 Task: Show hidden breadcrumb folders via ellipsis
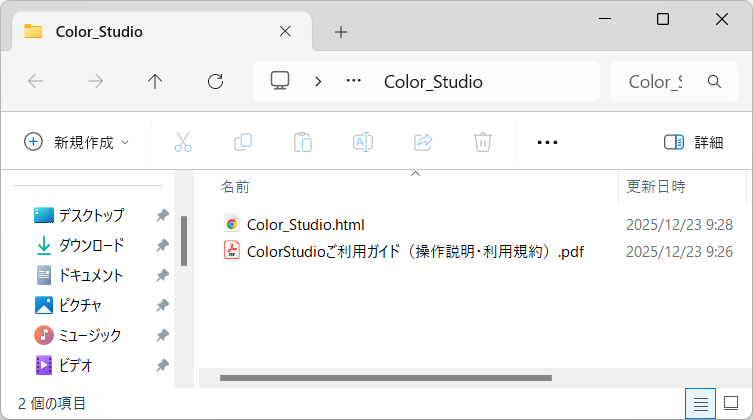tap(353, 82)
